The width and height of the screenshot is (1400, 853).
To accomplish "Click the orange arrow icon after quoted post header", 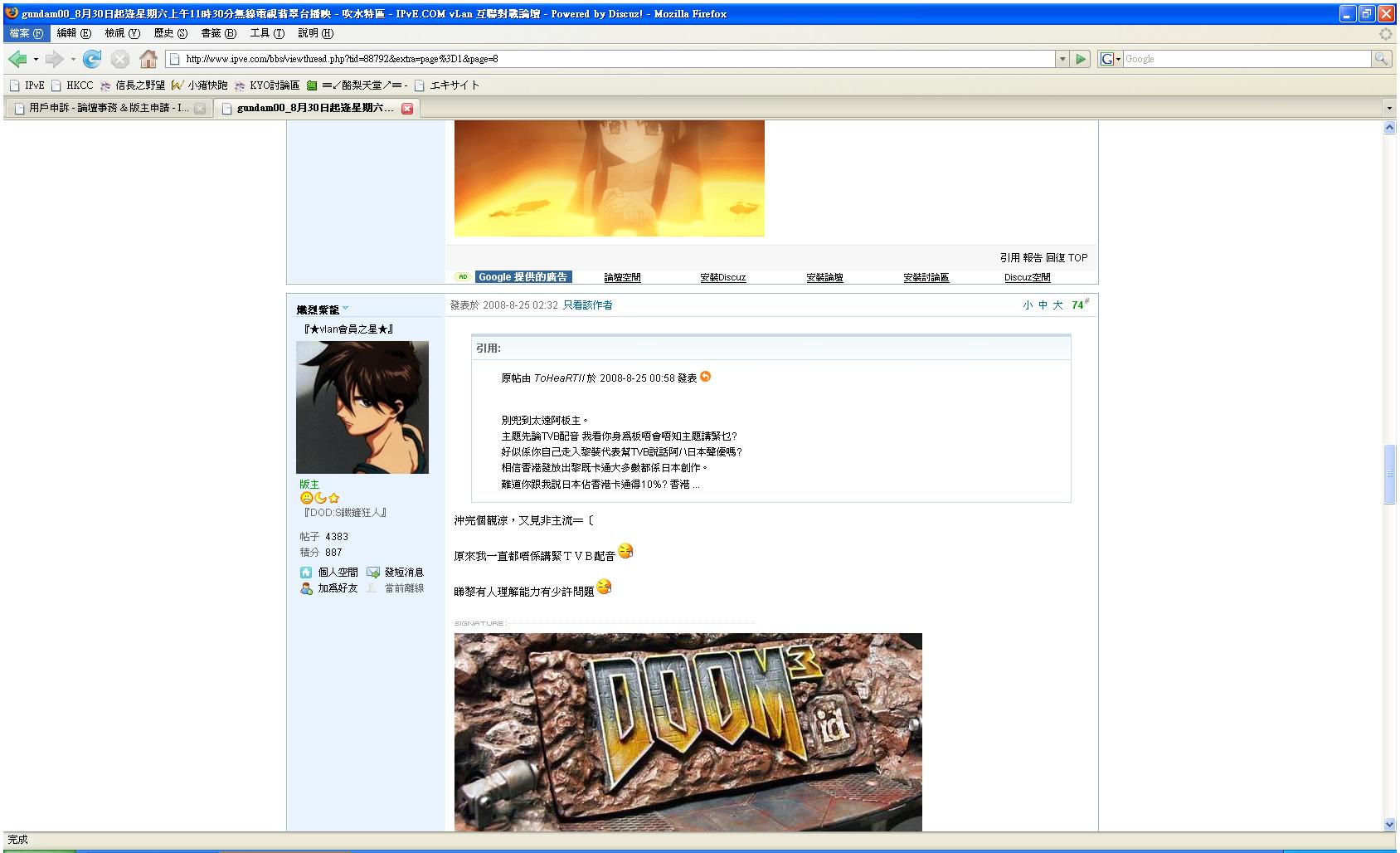I will (x=706, y=377).
